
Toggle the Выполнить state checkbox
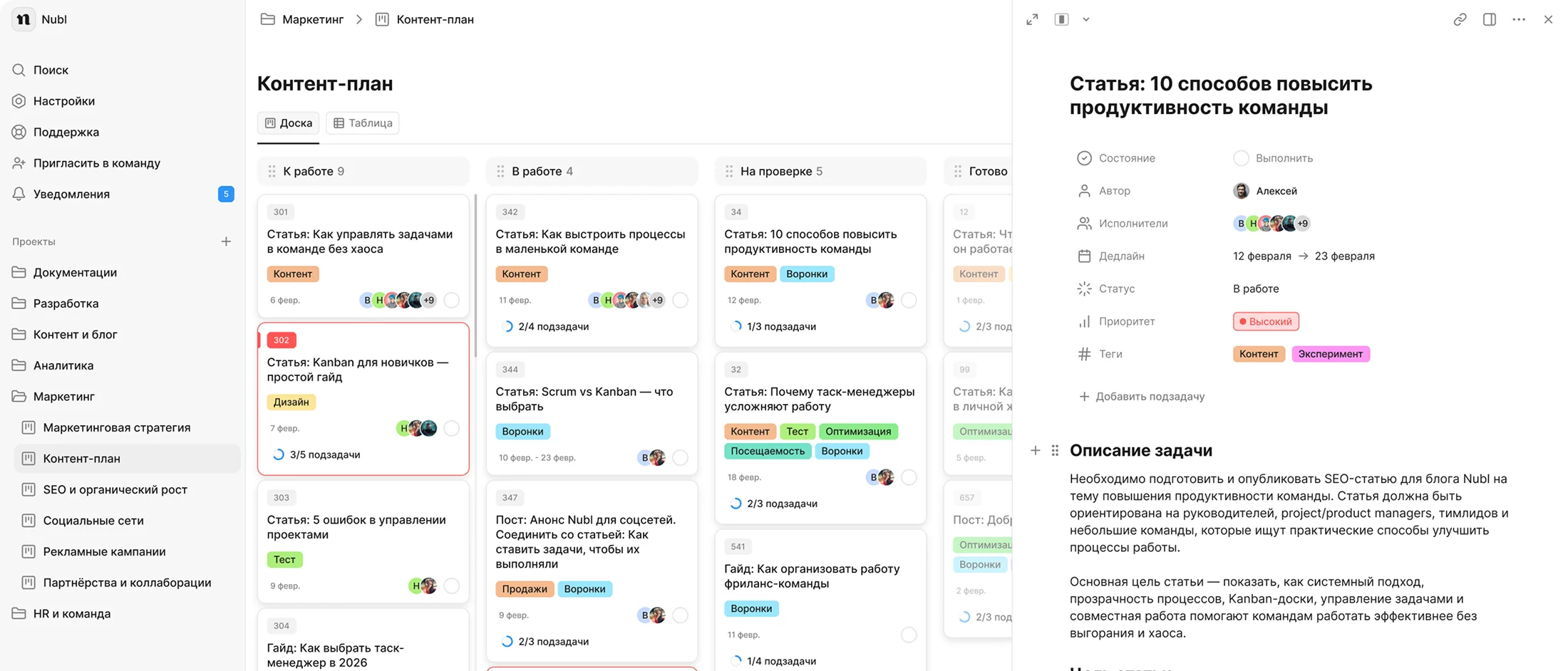1241,158
